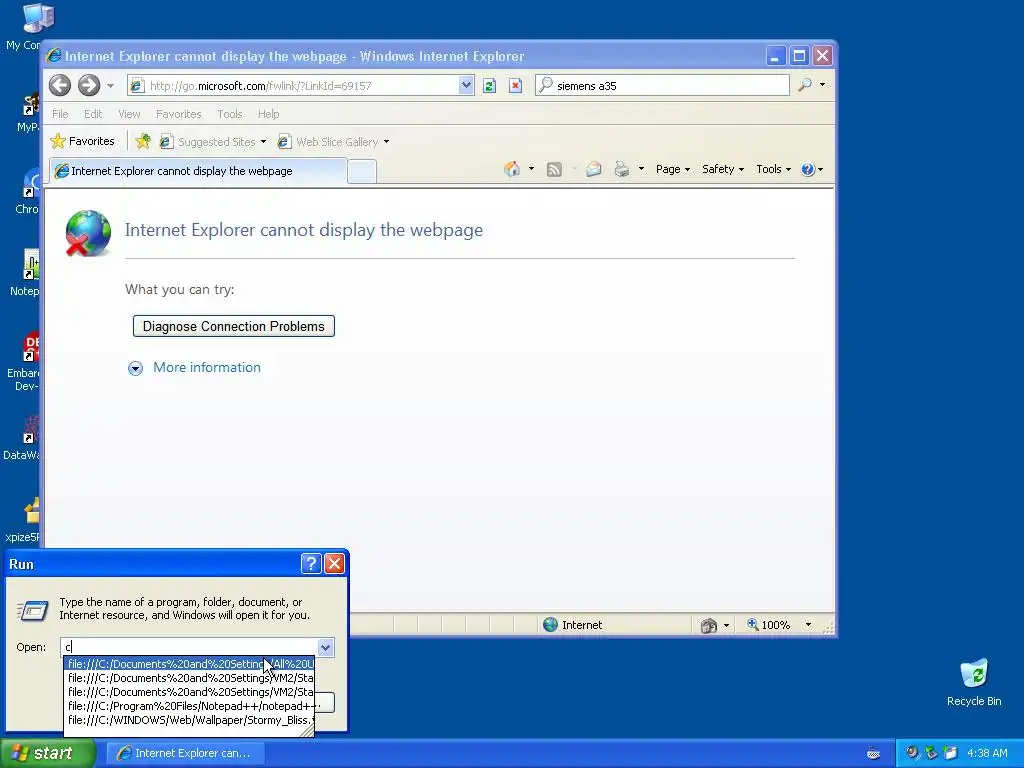
Task: Click the blue Help question mark icon
Action: 808,170
